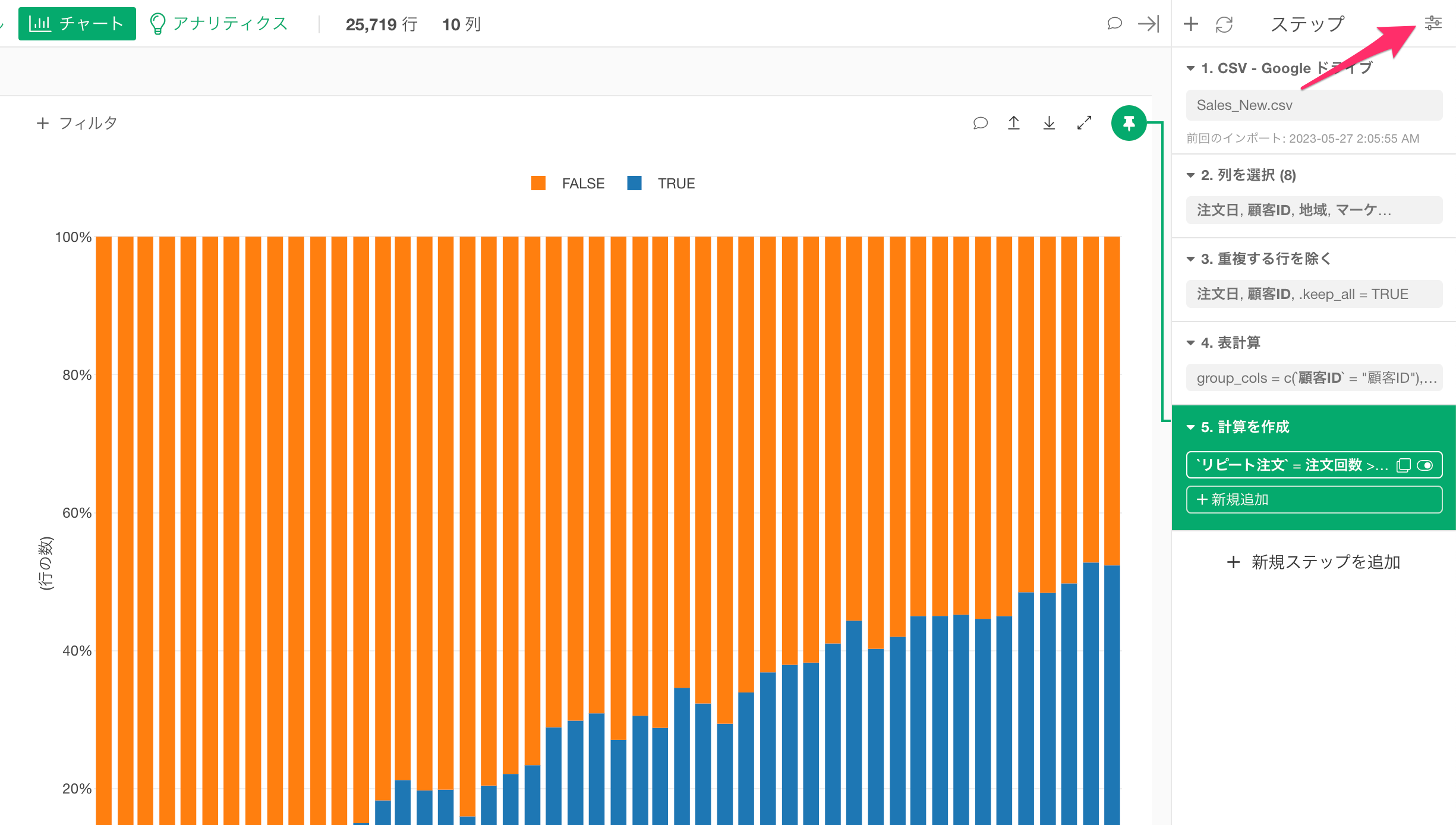
Task: Open the chart comment bubble icon
Action: [980, 123]
